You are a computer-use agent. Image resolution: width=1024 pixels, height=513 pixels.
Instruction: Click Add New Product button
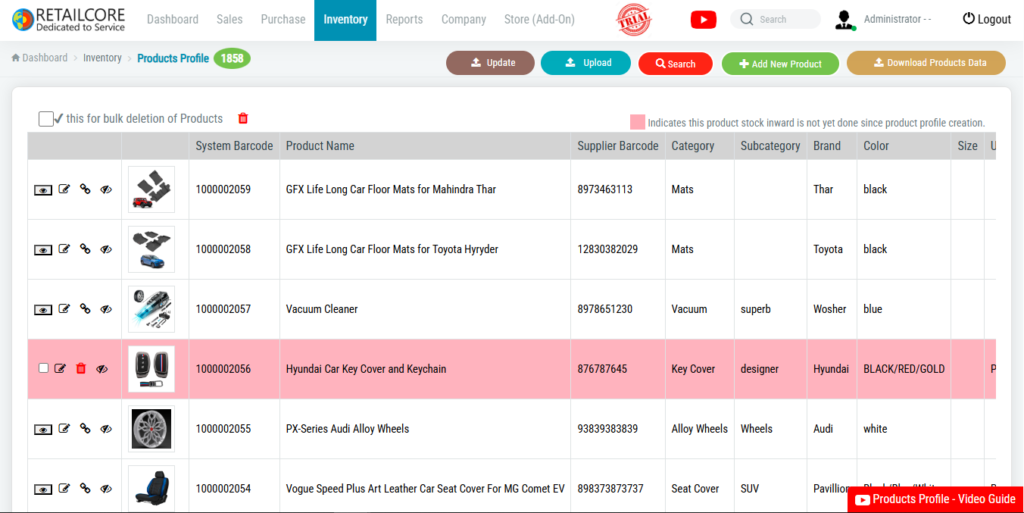(780, 63)
